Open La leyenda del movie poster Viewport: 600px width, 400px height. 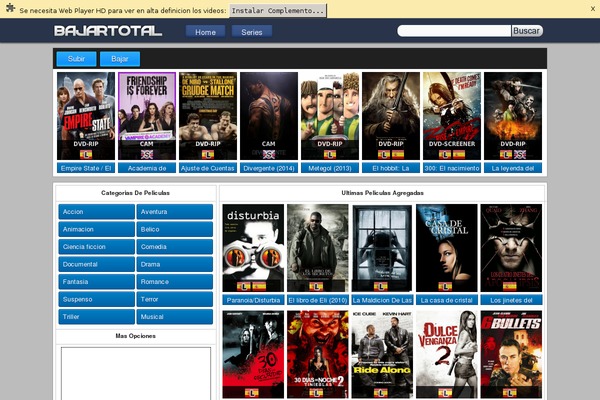513,116
